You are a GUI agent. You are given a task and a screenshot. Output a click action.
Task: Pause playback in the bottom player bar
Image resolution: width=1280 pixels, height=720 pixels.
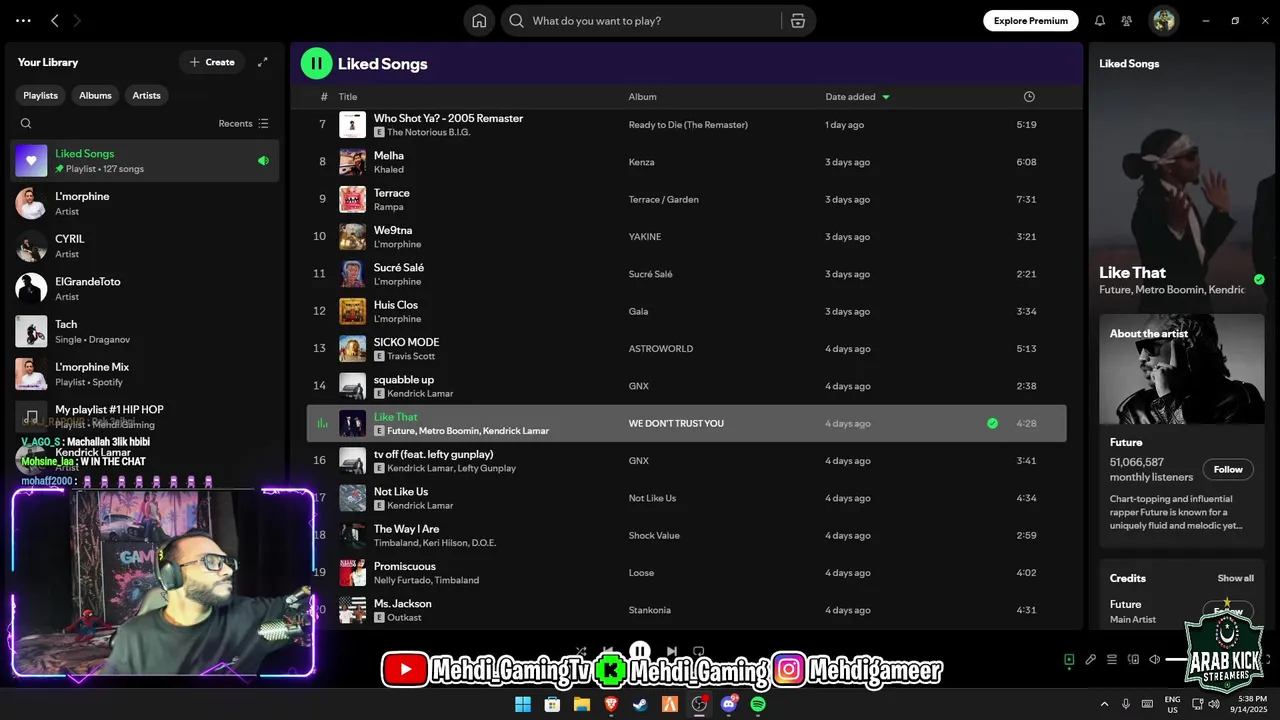tap(640, 651)
